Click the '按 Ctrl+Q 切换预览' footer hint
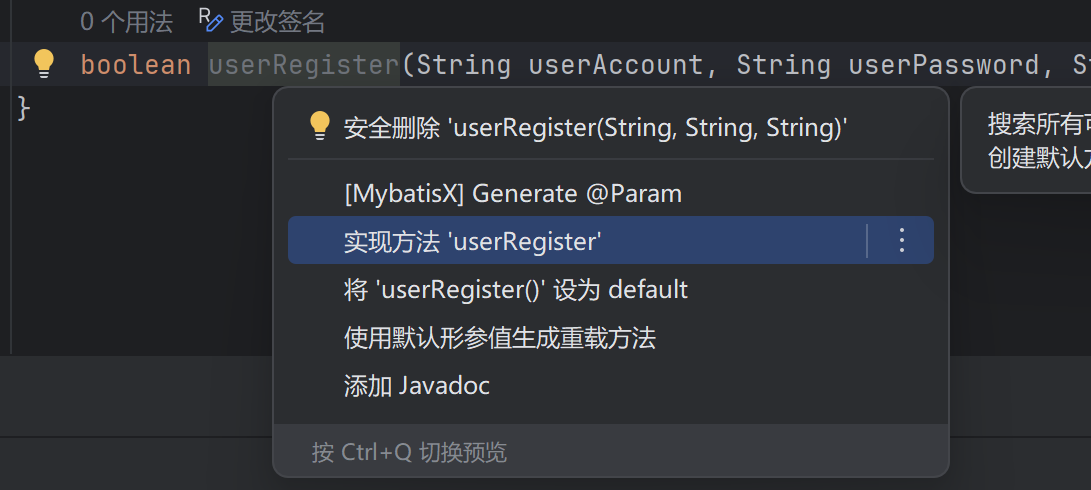 (x=409, y=452)
